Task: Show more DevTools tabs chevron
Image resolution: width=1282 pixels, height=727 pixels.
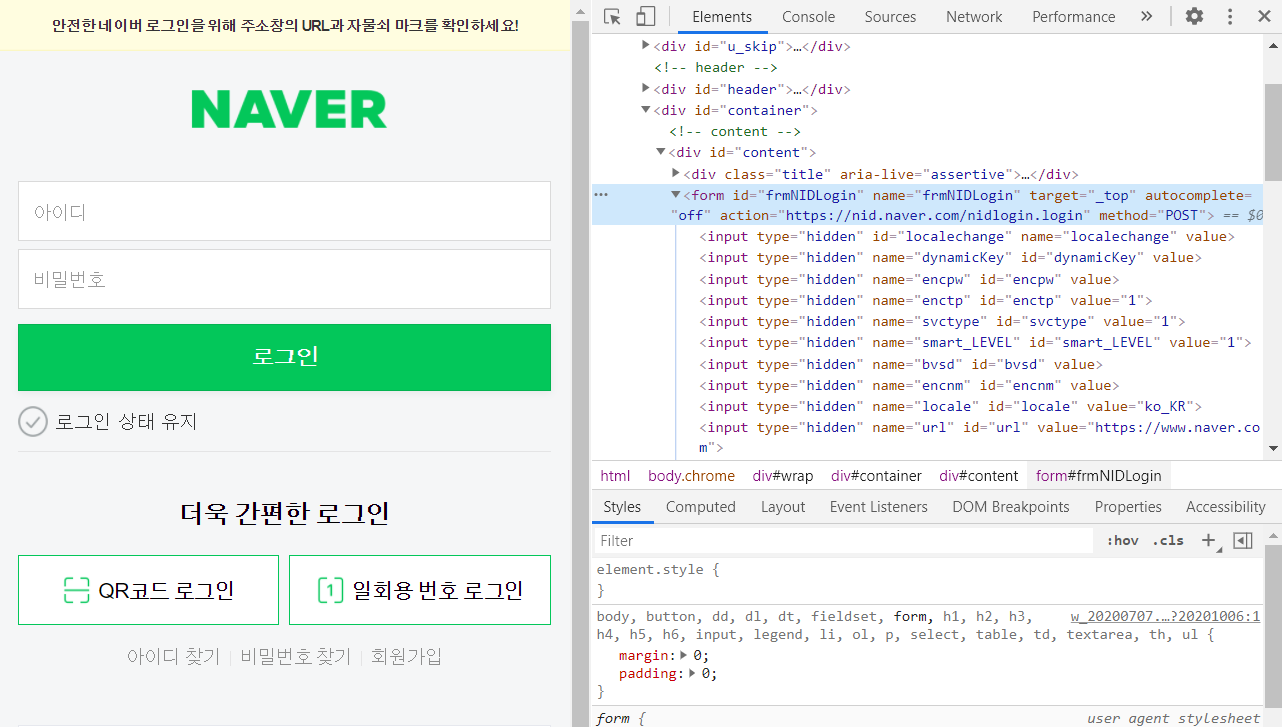Action: point(1146,16)
